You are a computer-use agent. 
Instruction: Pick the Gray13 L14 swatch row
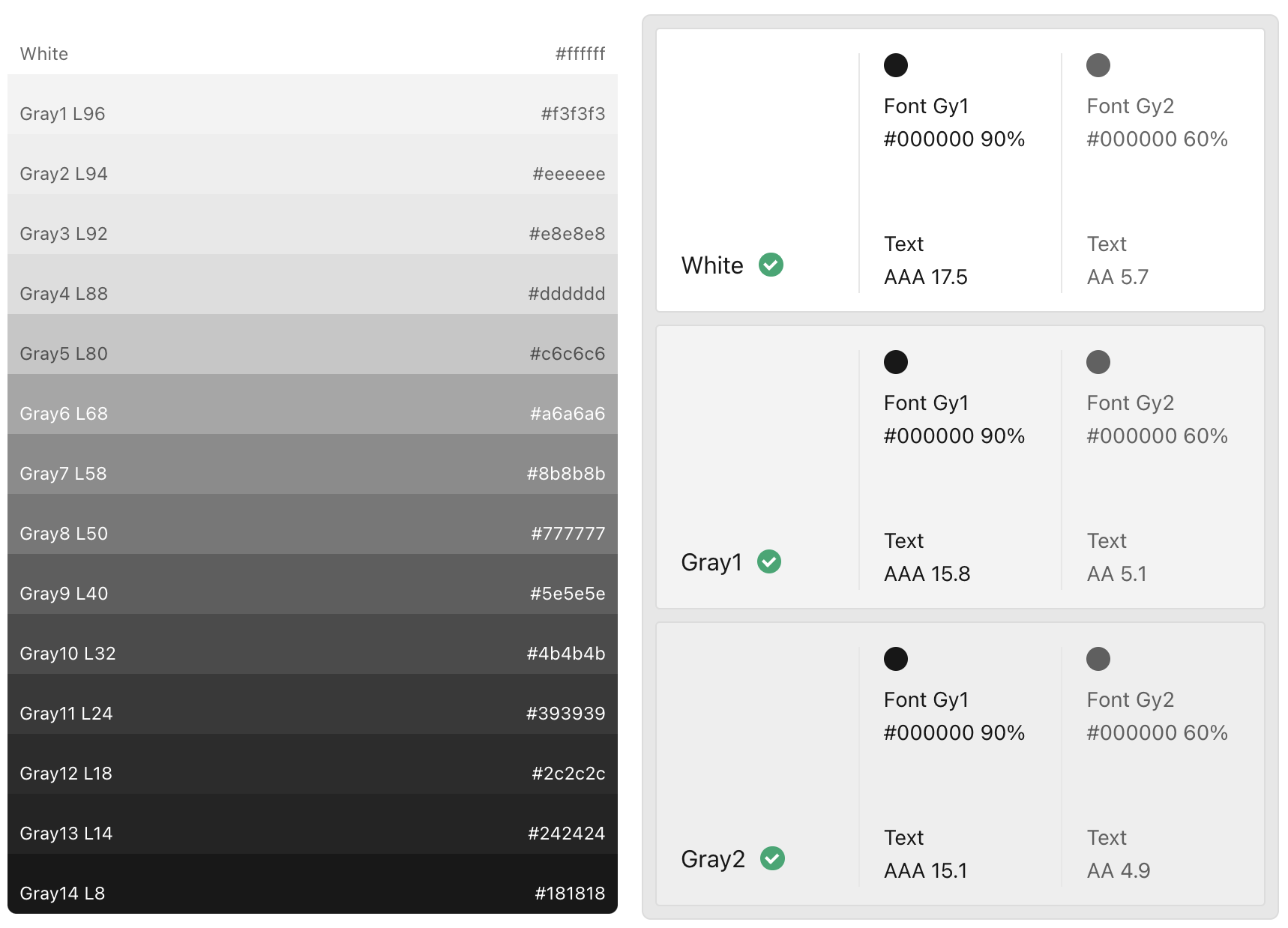point(313,824)
